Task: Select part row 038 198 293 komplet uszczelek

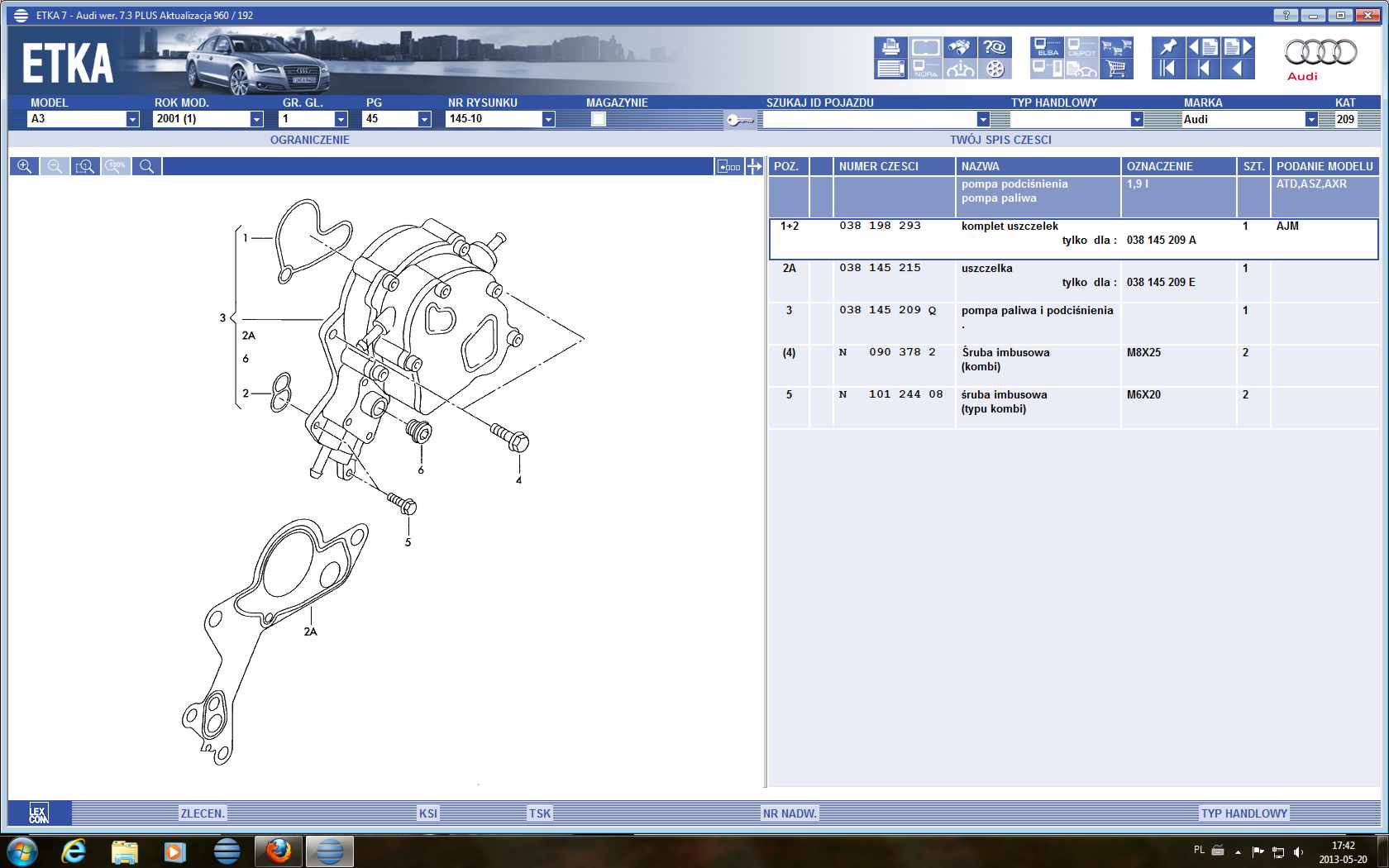Action: pos(1074,239)
